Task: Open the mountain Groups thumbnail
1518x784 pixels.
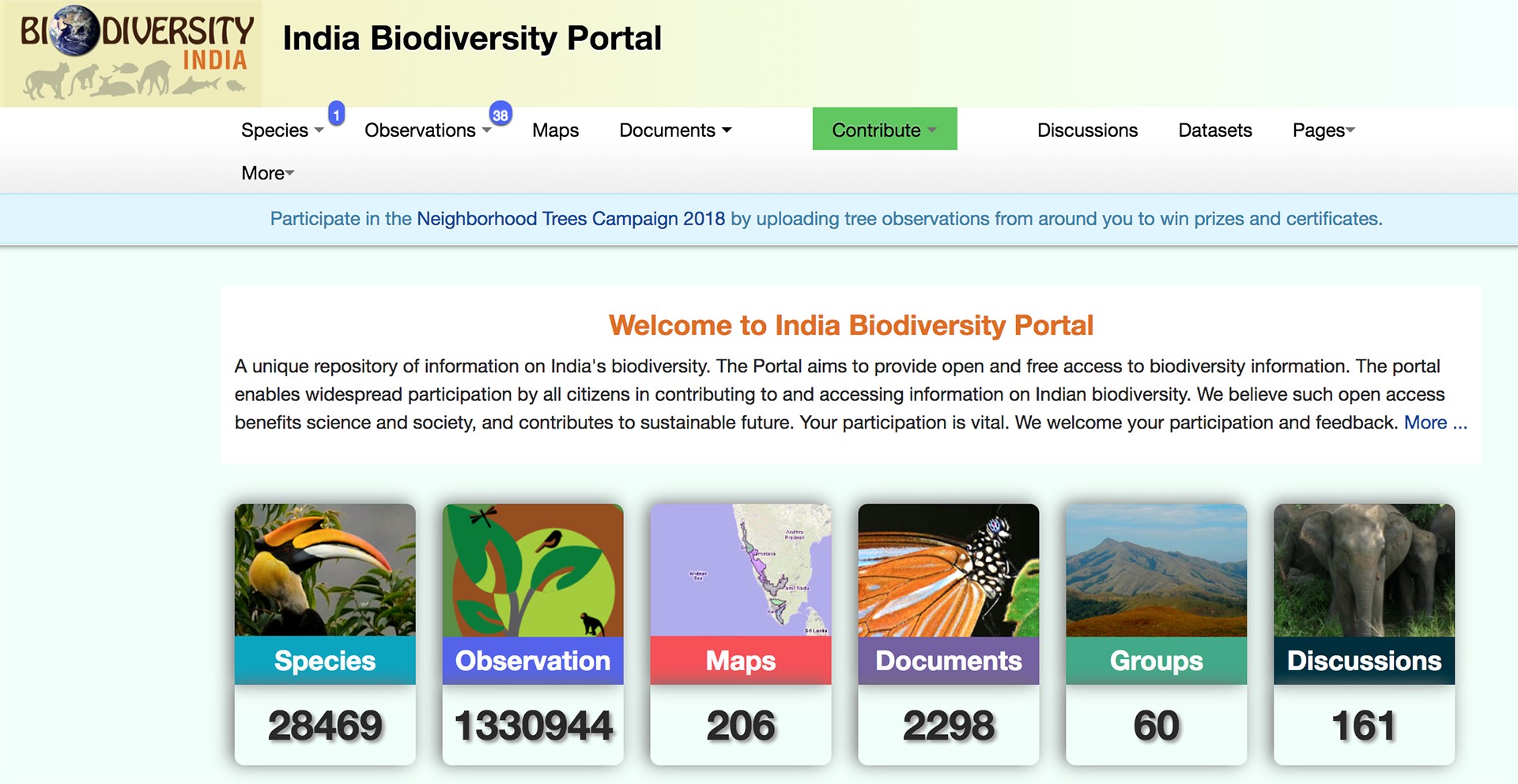Action: [1157, 570]
